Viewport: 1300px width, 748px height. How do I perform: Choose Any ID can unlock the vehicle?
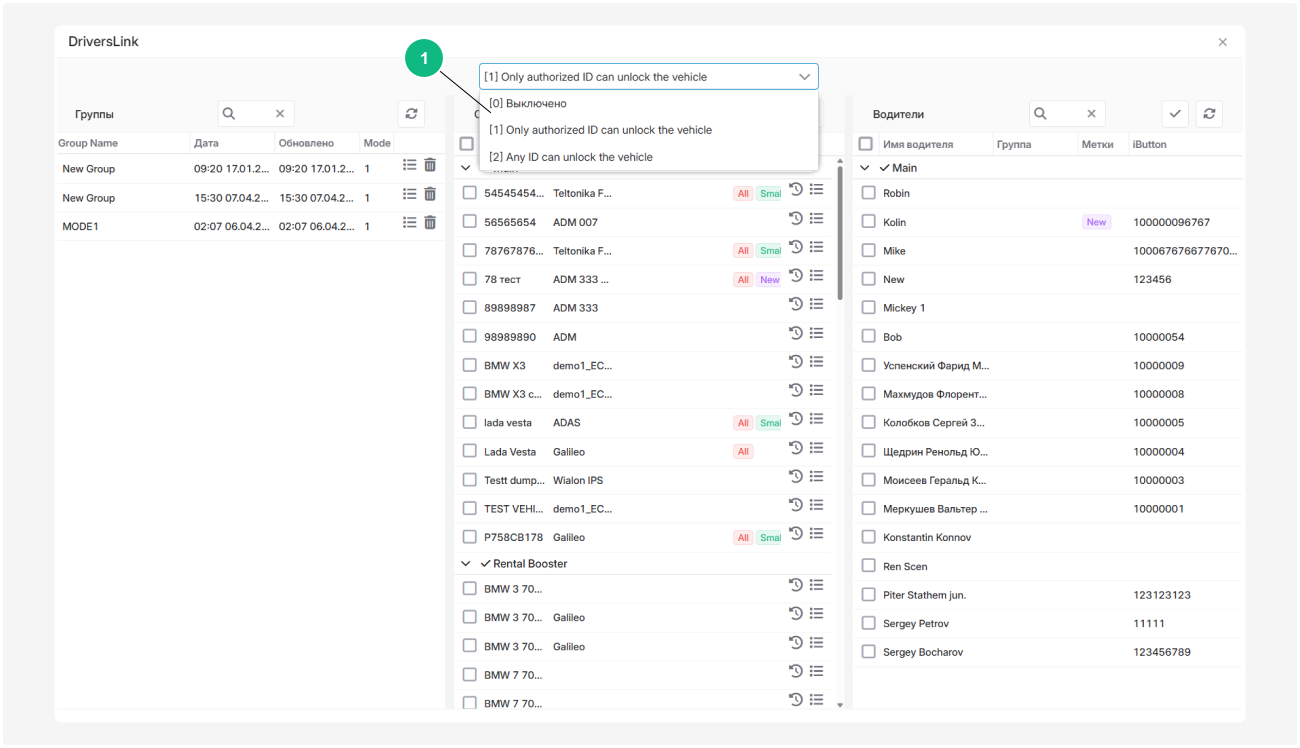[x=571, y=157]
